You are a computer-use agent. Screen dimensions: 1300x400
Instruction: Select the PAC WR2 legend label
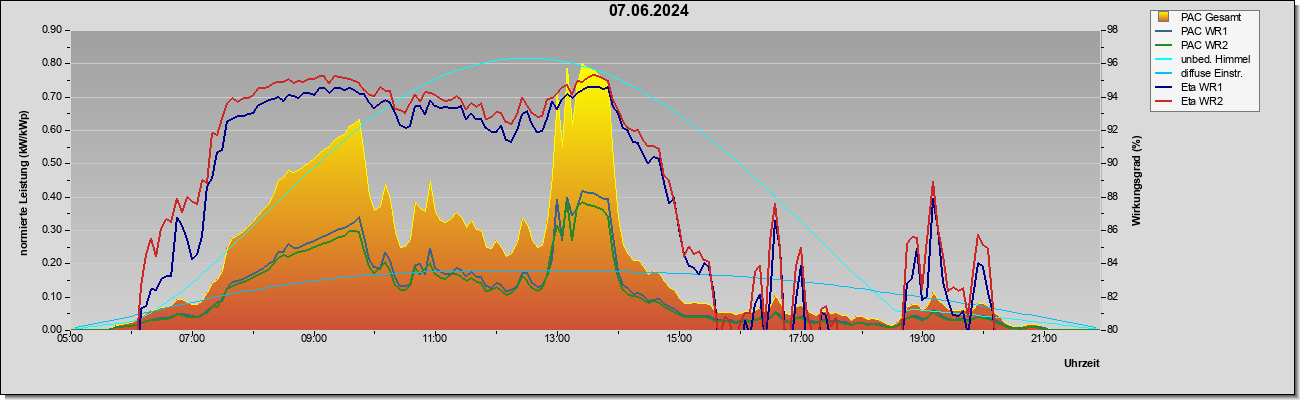pos(1204,45)
